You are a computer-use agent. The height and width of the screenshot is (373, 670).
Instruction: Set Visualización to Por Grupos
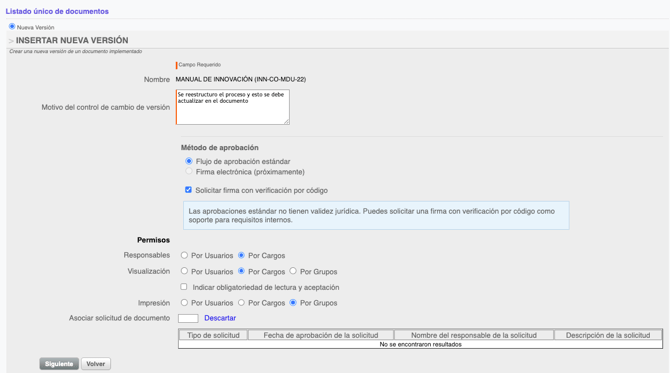(293, 271)
